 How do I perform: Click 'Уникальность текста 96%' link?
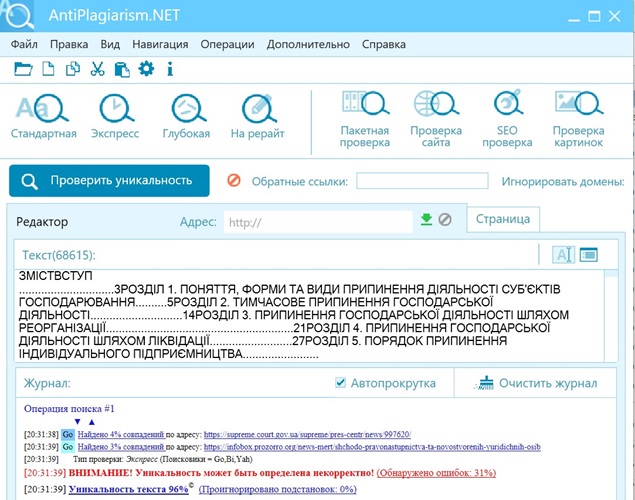[128, 489]
